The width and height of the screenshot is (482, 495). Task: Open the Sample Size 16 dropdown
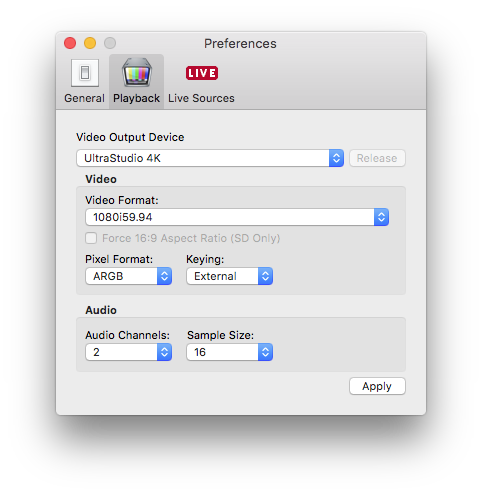pyautogui.click(x=229, y=352)
